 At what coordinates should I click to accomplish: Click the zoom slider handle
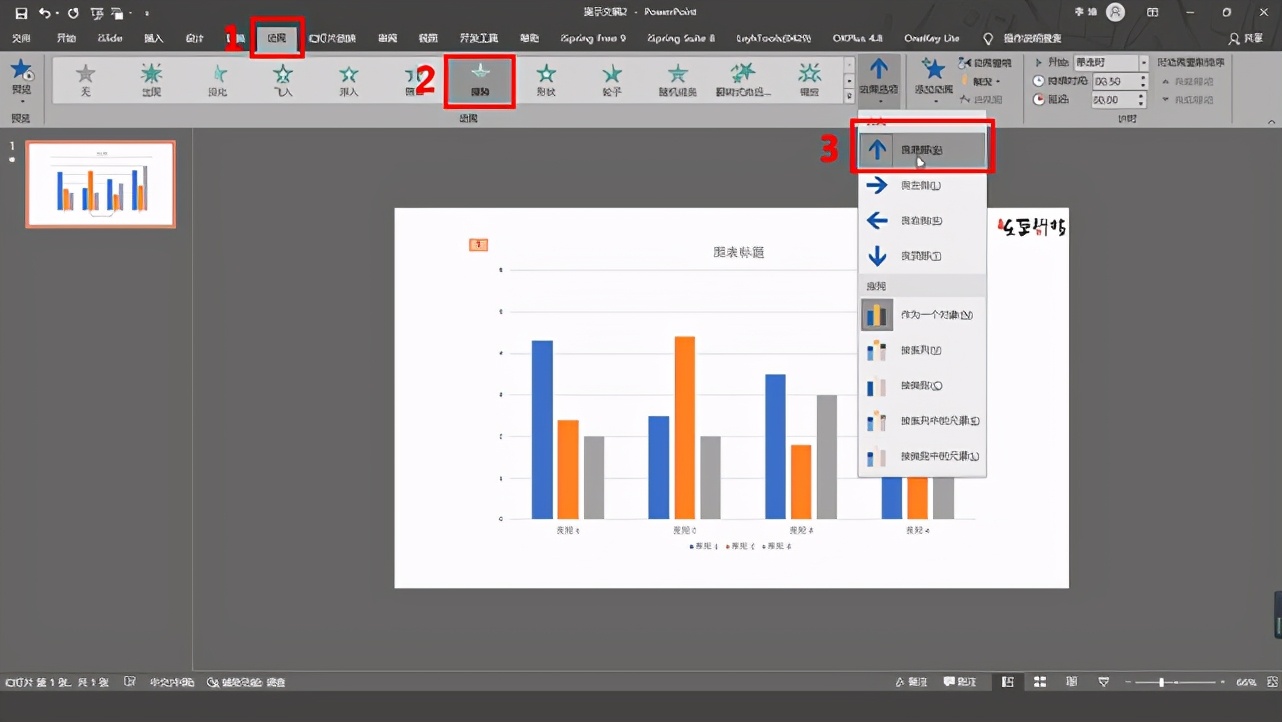click(x=1161, y=682)
